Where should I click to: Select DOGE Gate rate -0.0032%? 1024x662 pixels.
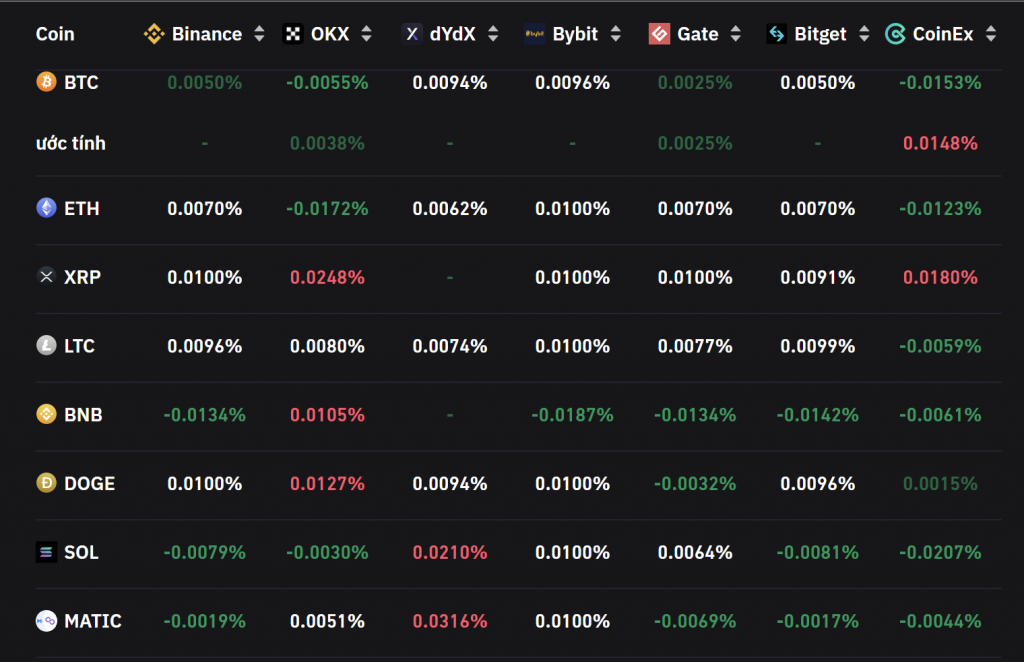tap(695, 483)
